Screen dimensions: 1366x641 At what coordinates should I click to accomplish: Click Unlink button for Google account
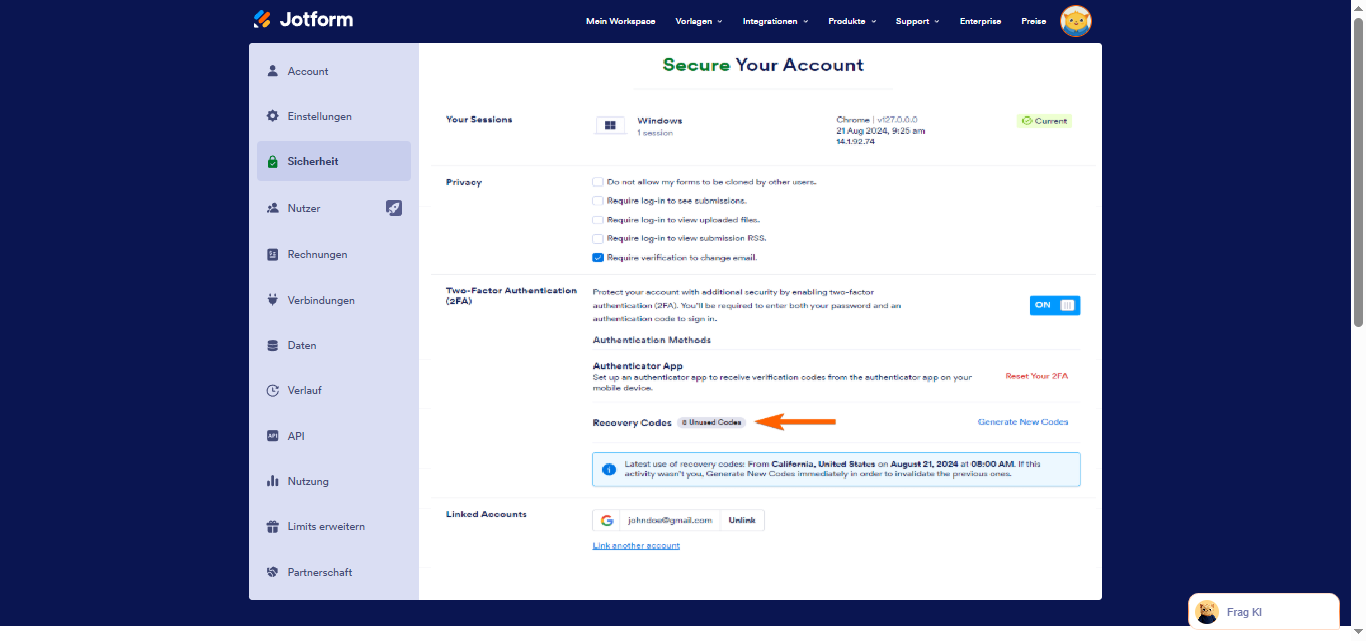[742, 520]
